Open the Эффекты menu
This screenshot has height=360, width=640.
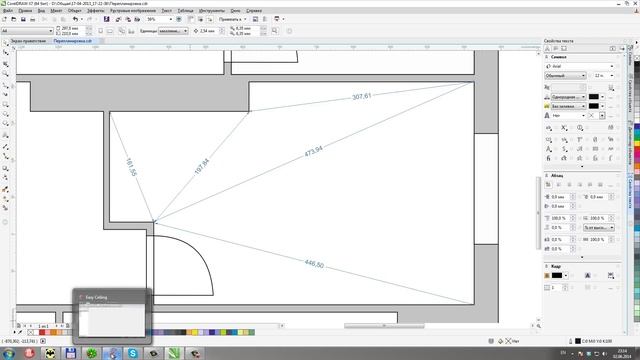click(96, 11)
